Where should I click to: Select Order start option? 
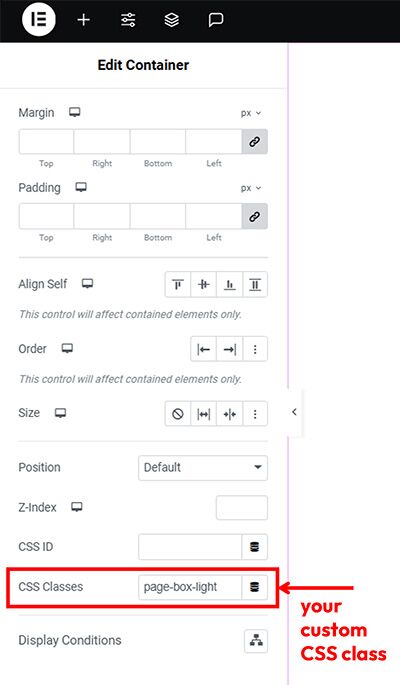coord(203,349)
